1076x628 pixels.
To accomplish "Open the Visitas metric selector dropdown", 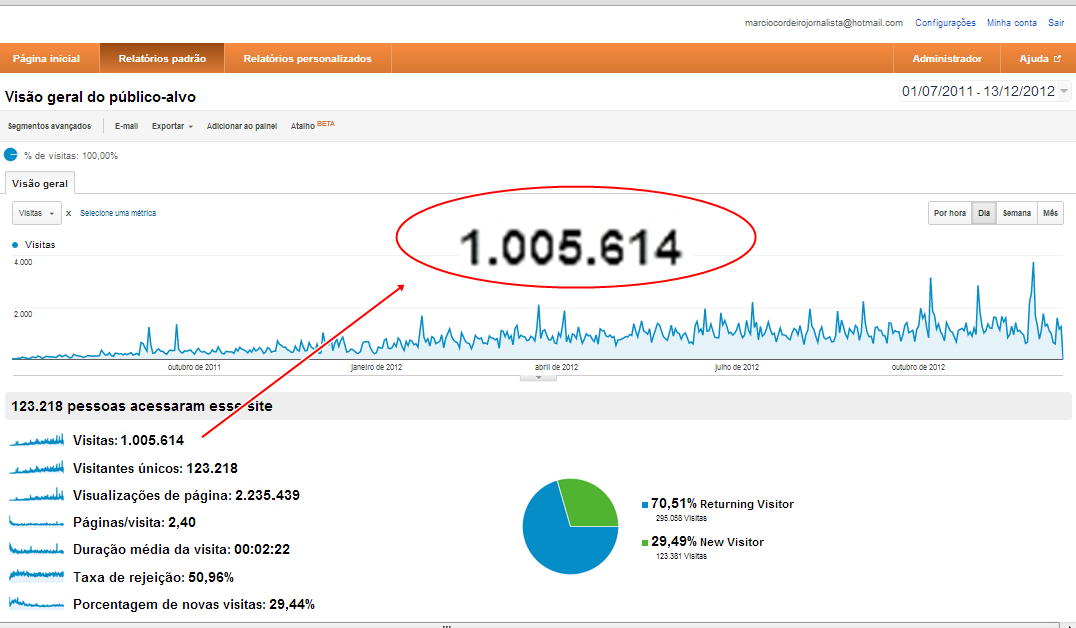I will click(x=36, y=213).
